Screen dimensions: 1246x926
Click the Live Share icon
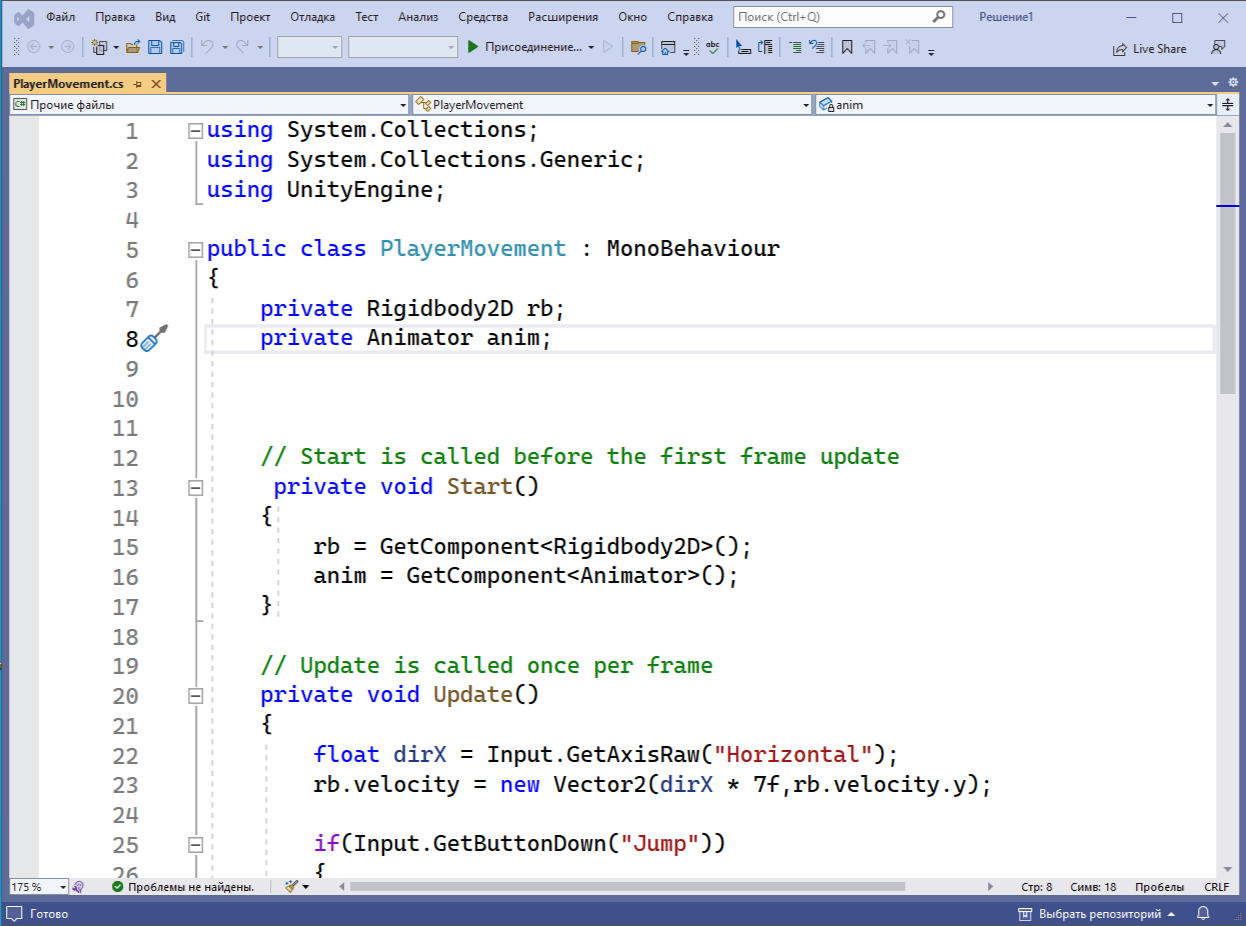click(1121, 48)
